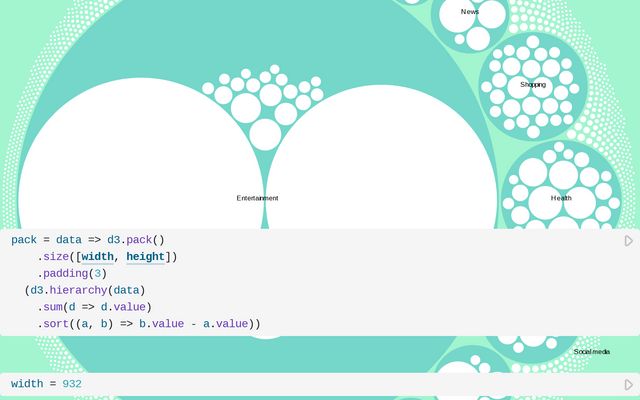Click the Entertainment label in the chart
Image resolution: width=640 pixels, height=400 pixels.
tap(258, 198)
